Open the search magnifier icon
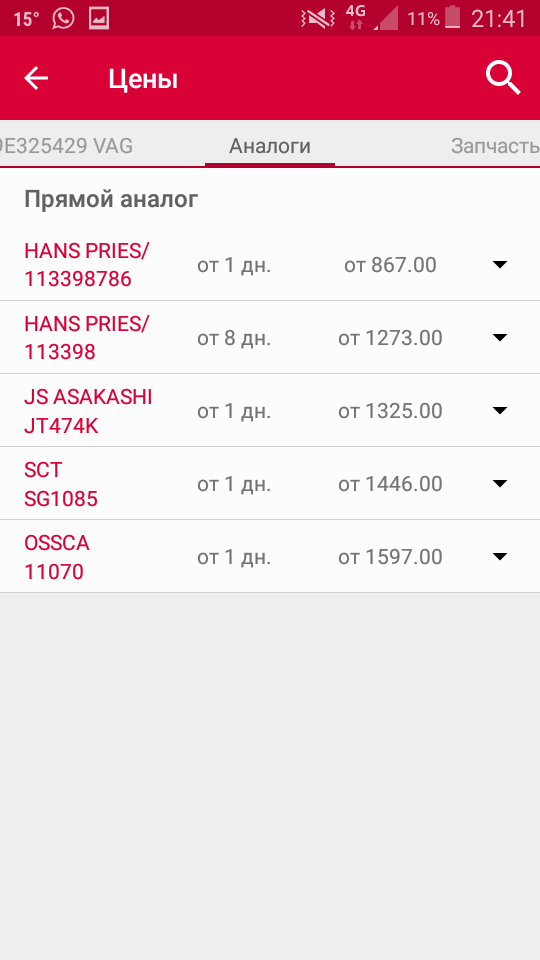540x960 pixels. coord(503,78)
